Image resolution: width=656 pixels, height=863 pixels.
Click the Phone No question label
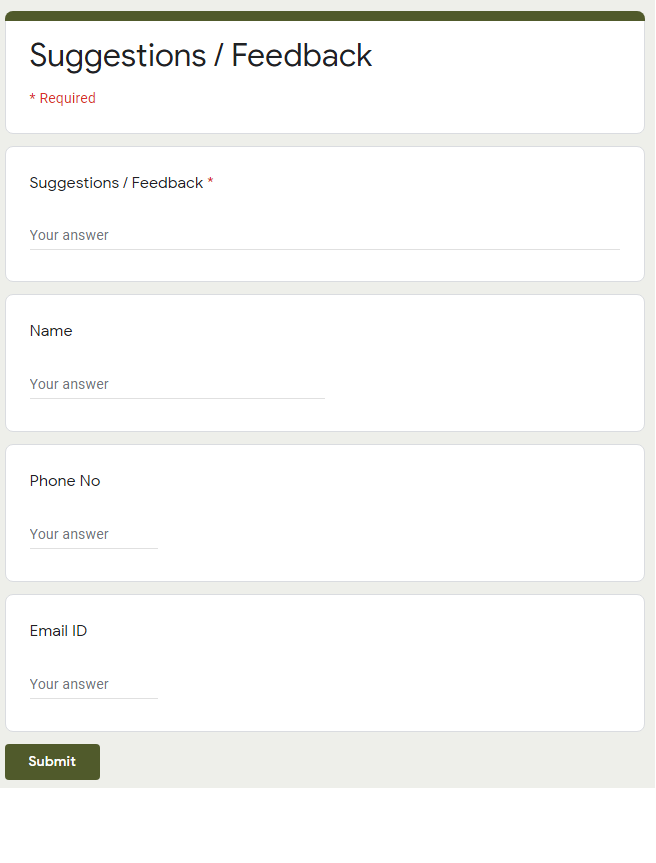click(x=65, y=481)
